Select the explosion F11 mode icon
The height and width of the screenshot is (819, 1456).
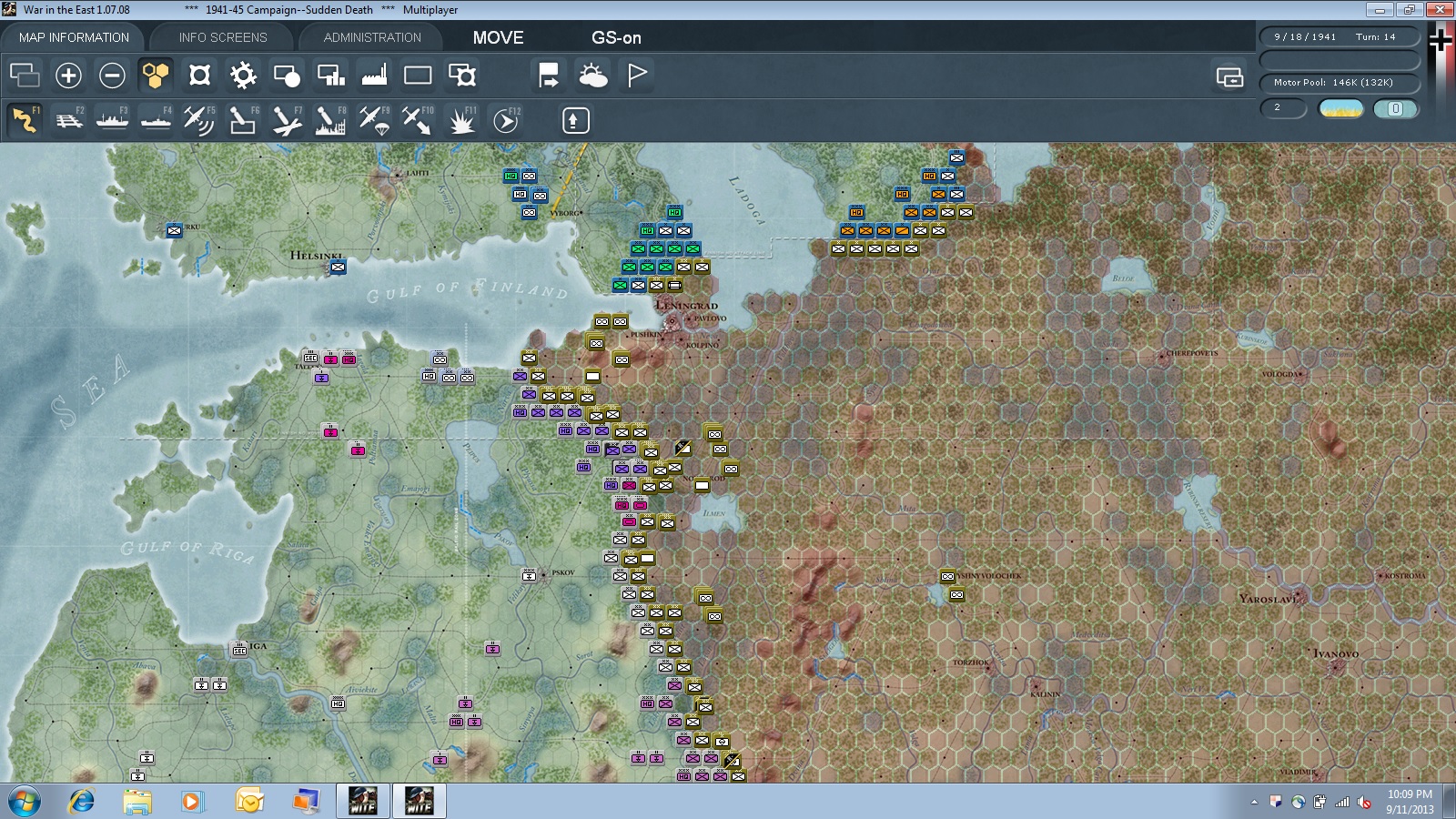pyautogui.click(x=461, y=120)
